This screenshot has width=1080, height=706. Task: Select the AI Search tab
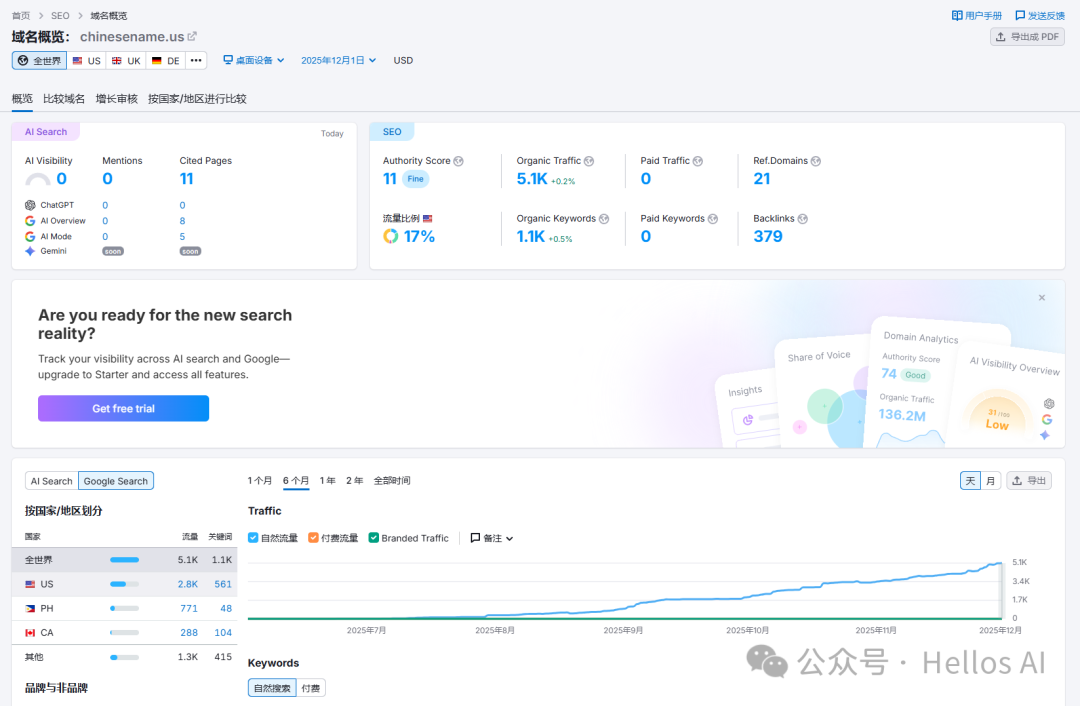(x=51, y=481)
